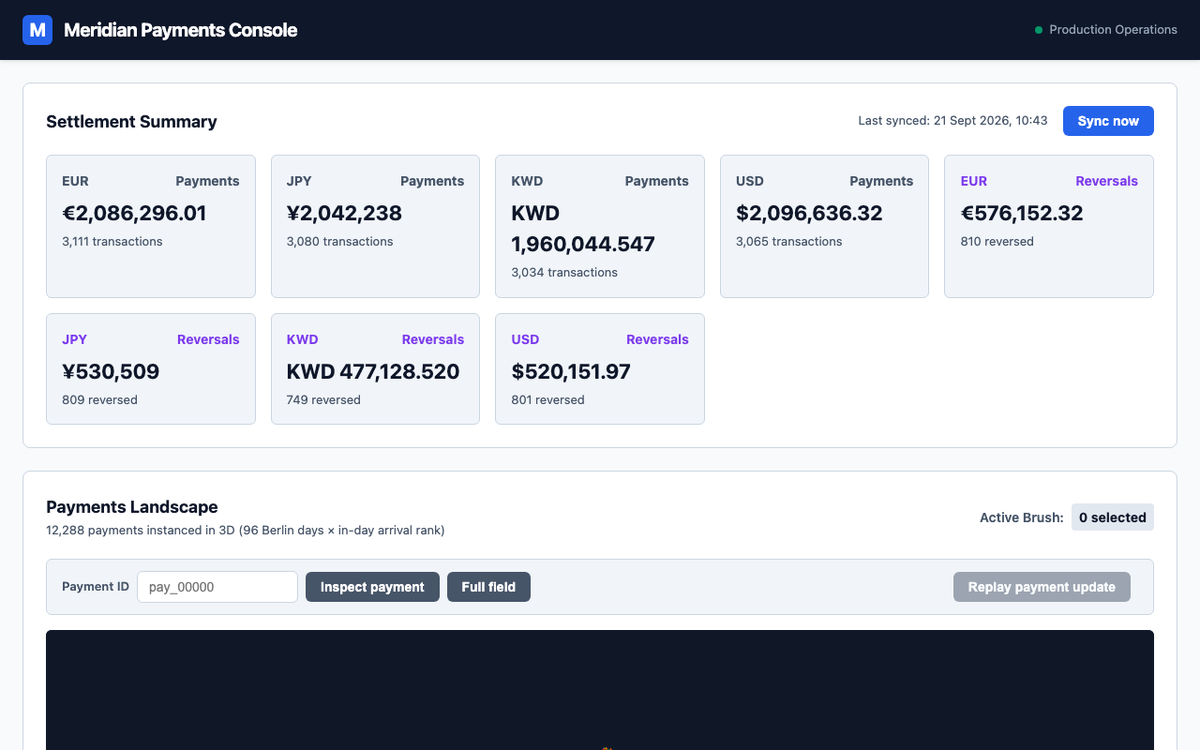The height and width of the screenshot is (750, 1200).
Task: Click the green Production Operations status dot
Action: [x=1039, y=30]
